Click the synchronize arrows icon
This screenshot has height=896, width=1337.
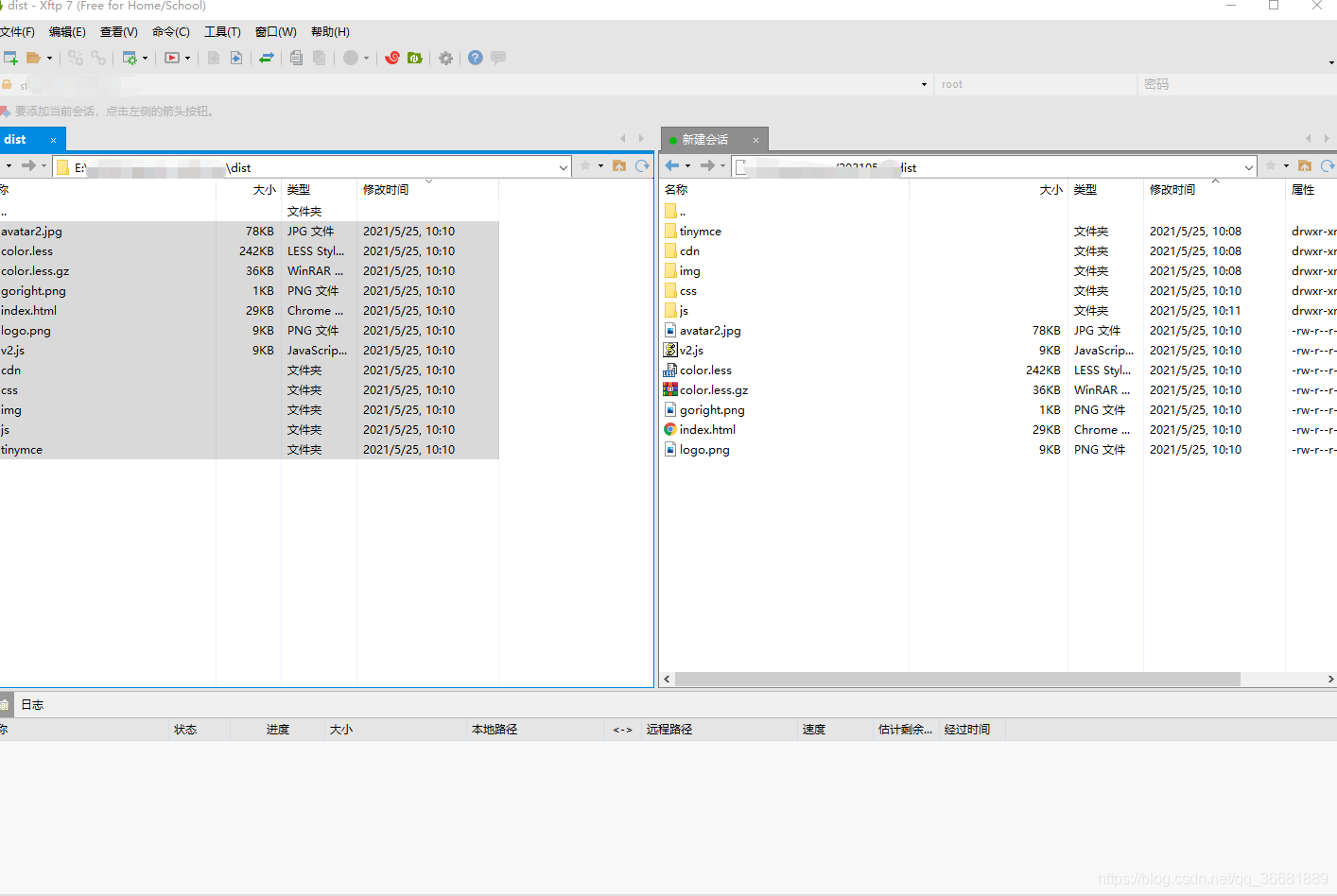(267, 58)
